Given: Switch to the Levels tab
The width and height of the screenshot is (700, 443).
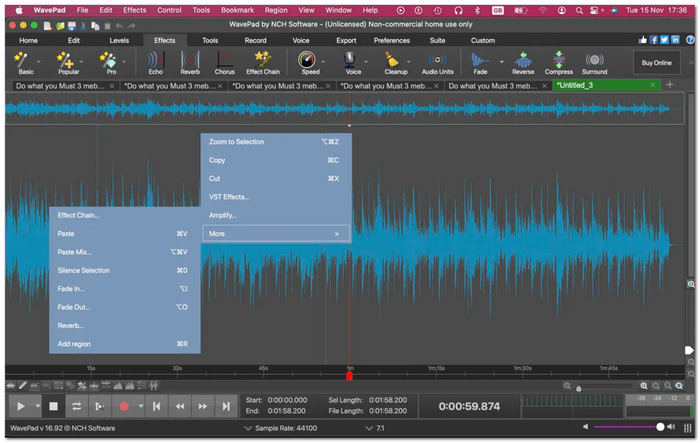Looking at the screenshot, I should tap(119, 41).
